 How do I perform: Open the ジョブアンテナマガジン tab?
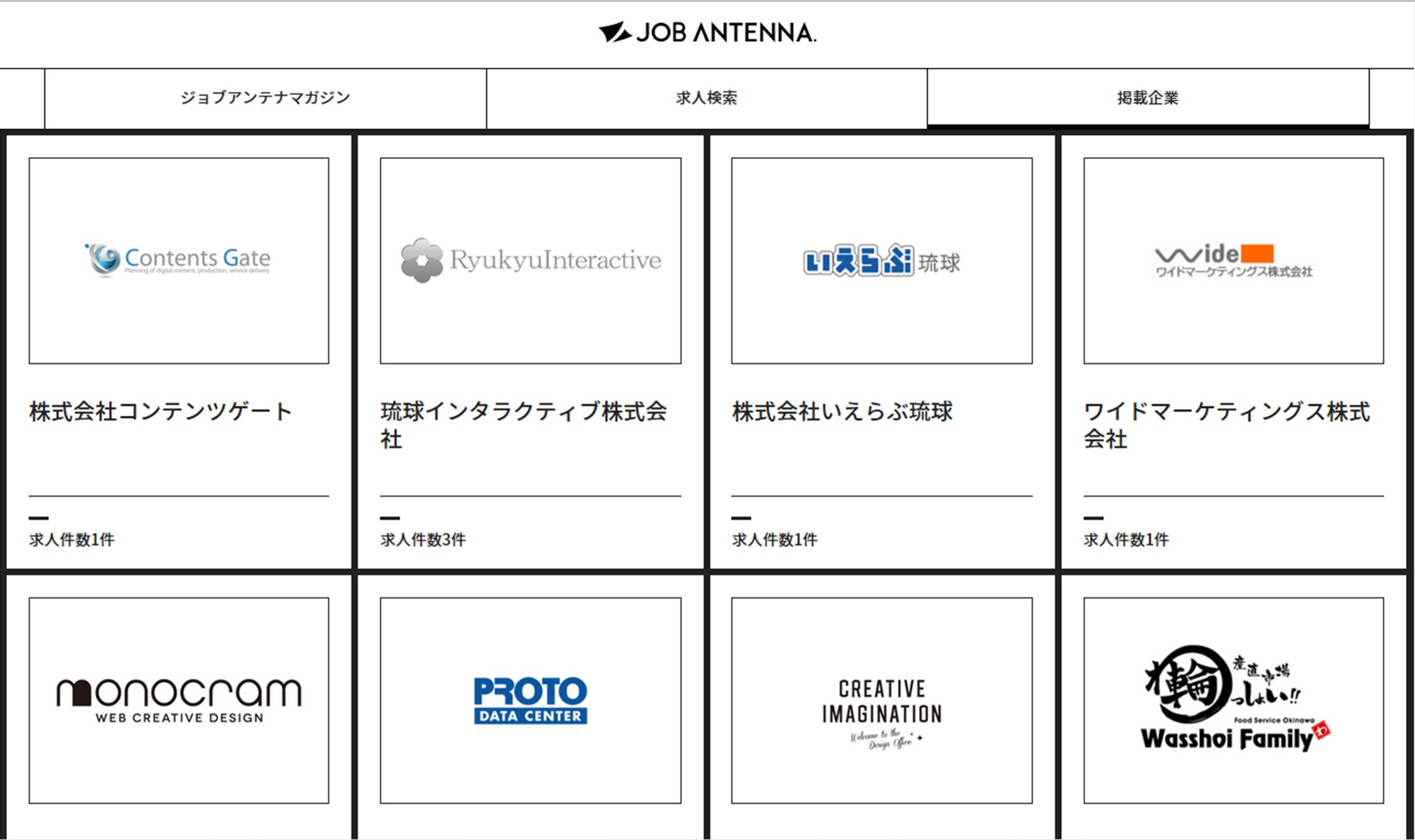pos(265,98)
